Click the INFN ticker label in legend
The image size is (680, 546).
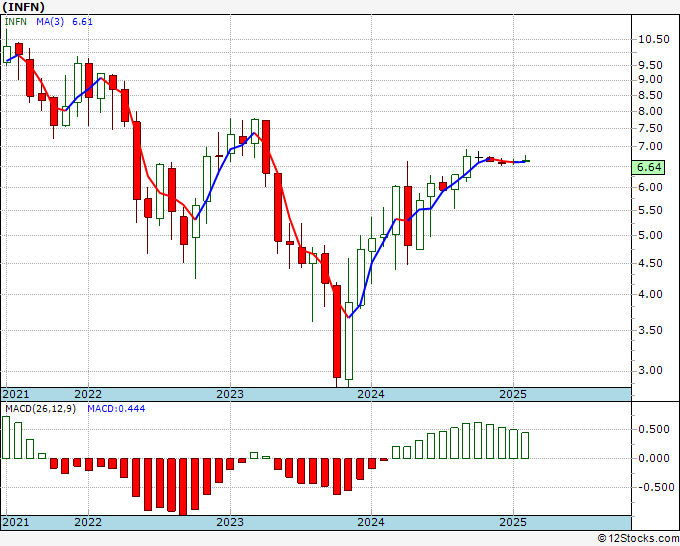(16, 22)
